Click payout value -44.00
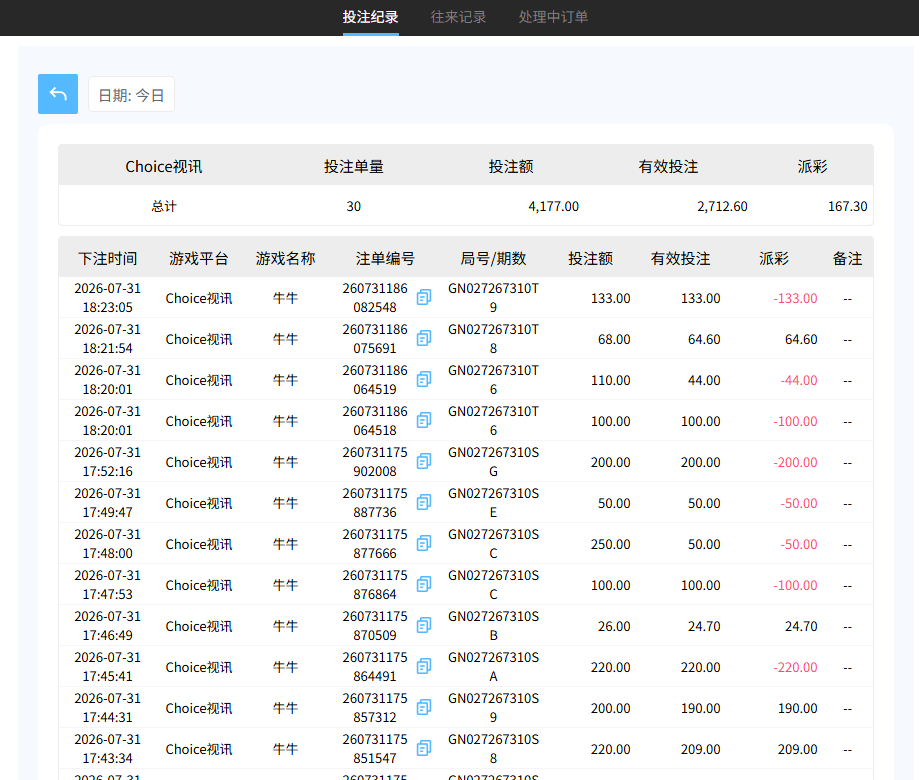919x780 pixels. (x=799, y=380)
